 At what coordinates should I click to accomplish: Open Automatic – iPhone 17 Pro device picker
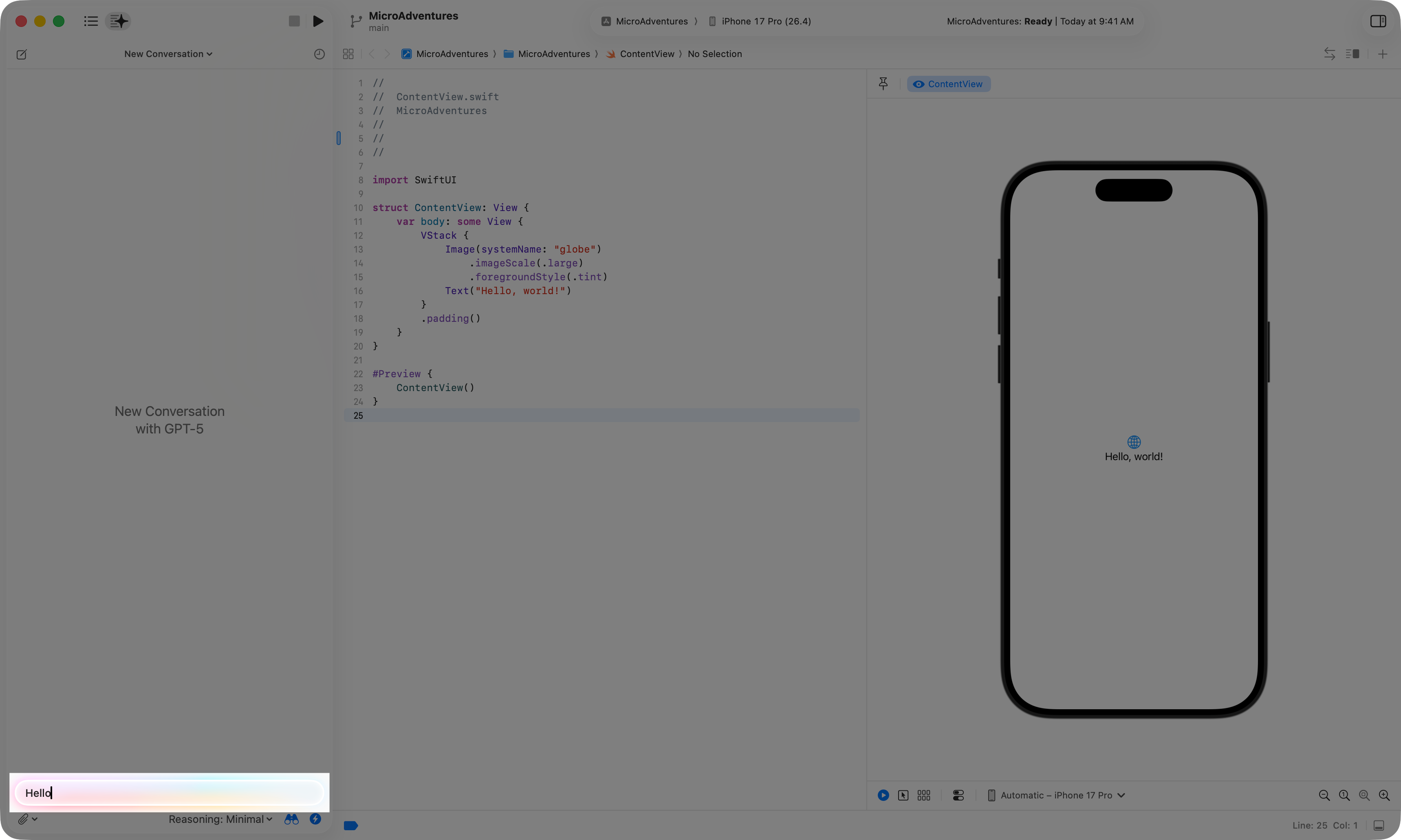coord(1056,795)
